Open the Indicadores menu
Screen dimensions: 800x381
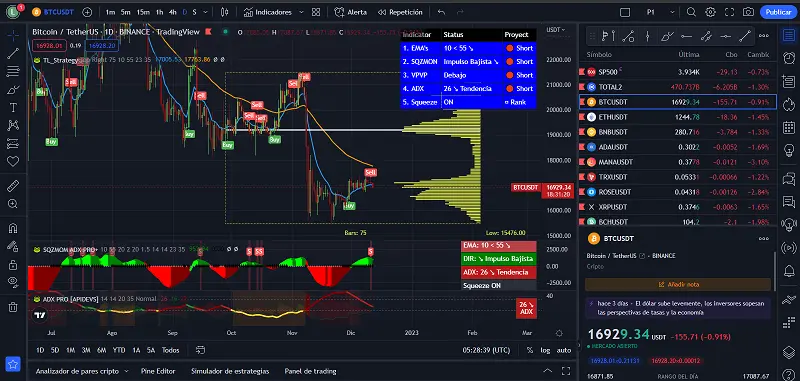point(268,12)
